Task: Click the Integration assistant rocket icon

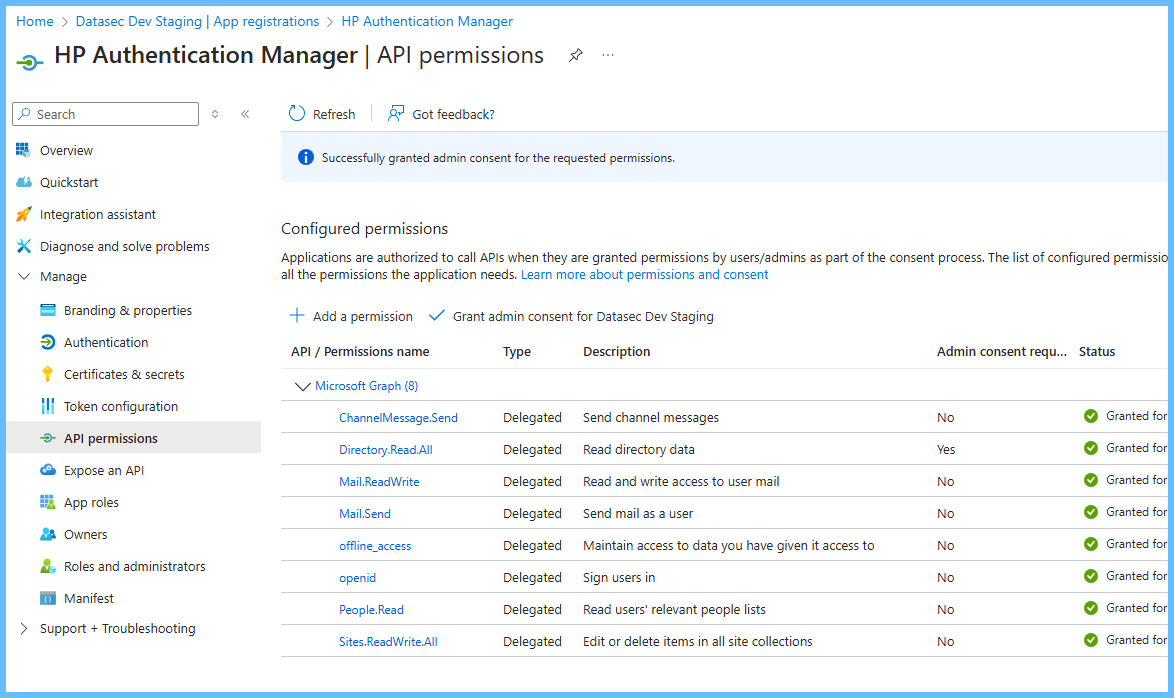Action: 24,214
